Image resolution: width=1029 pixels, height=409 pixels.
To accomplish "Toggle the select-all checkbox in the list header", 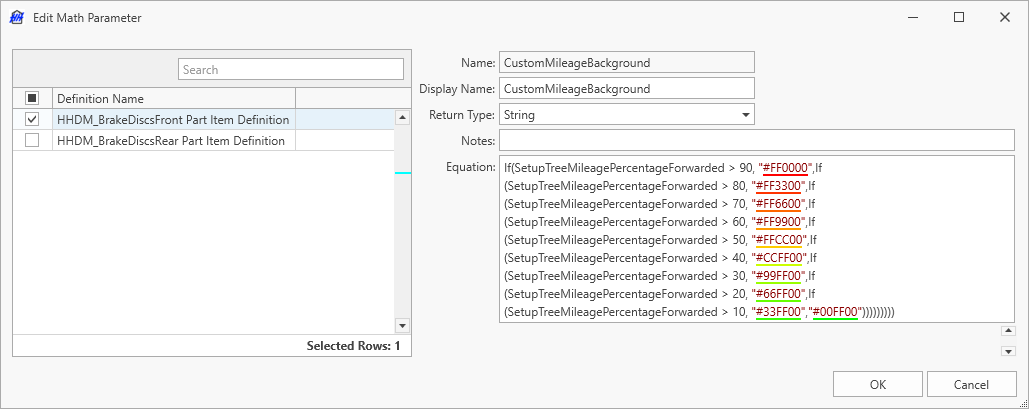I will [32, 98].
